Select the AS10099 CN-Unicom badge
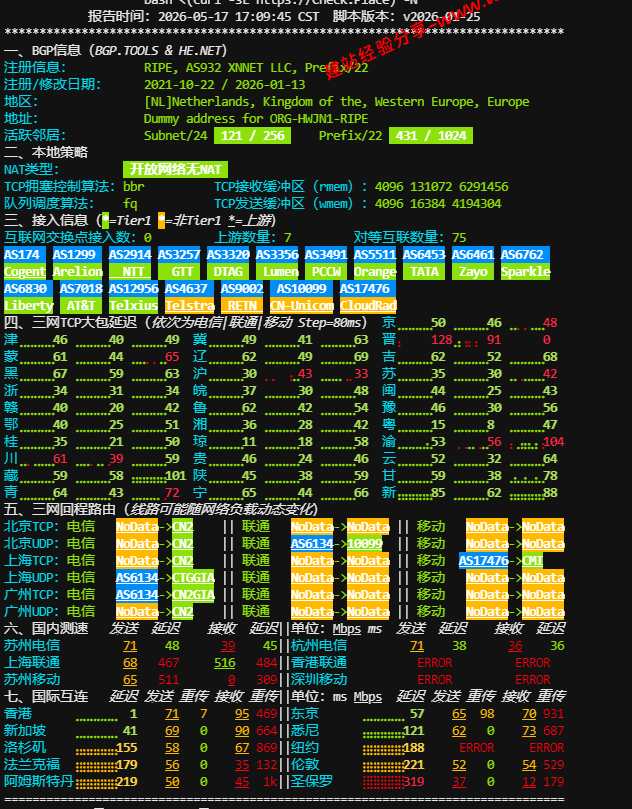This screenshot has width=632, height=809. point(302,297)
